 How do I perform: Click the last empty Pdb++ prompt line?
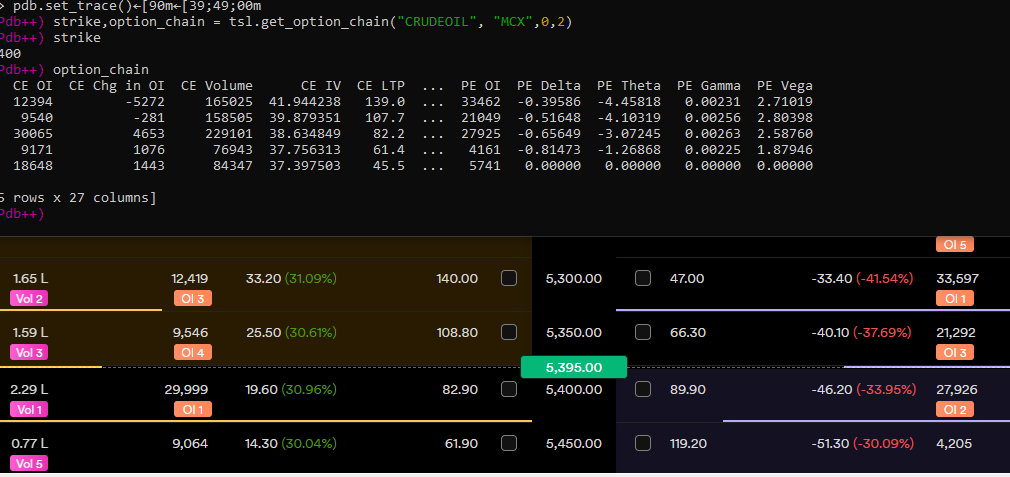point(22,214)
